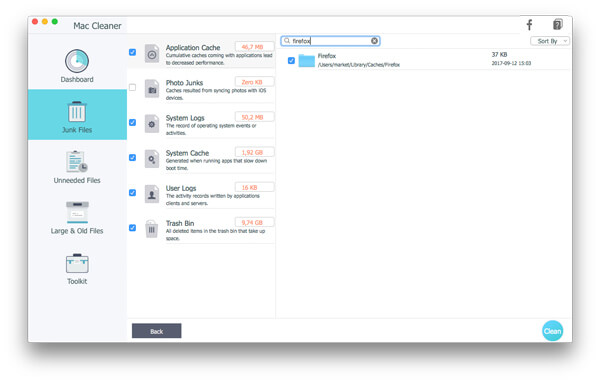Image resolution: width=600 pixels, height=382 pixels.
Task: Click the User Logs description text
Action: [x=212, y=199]
